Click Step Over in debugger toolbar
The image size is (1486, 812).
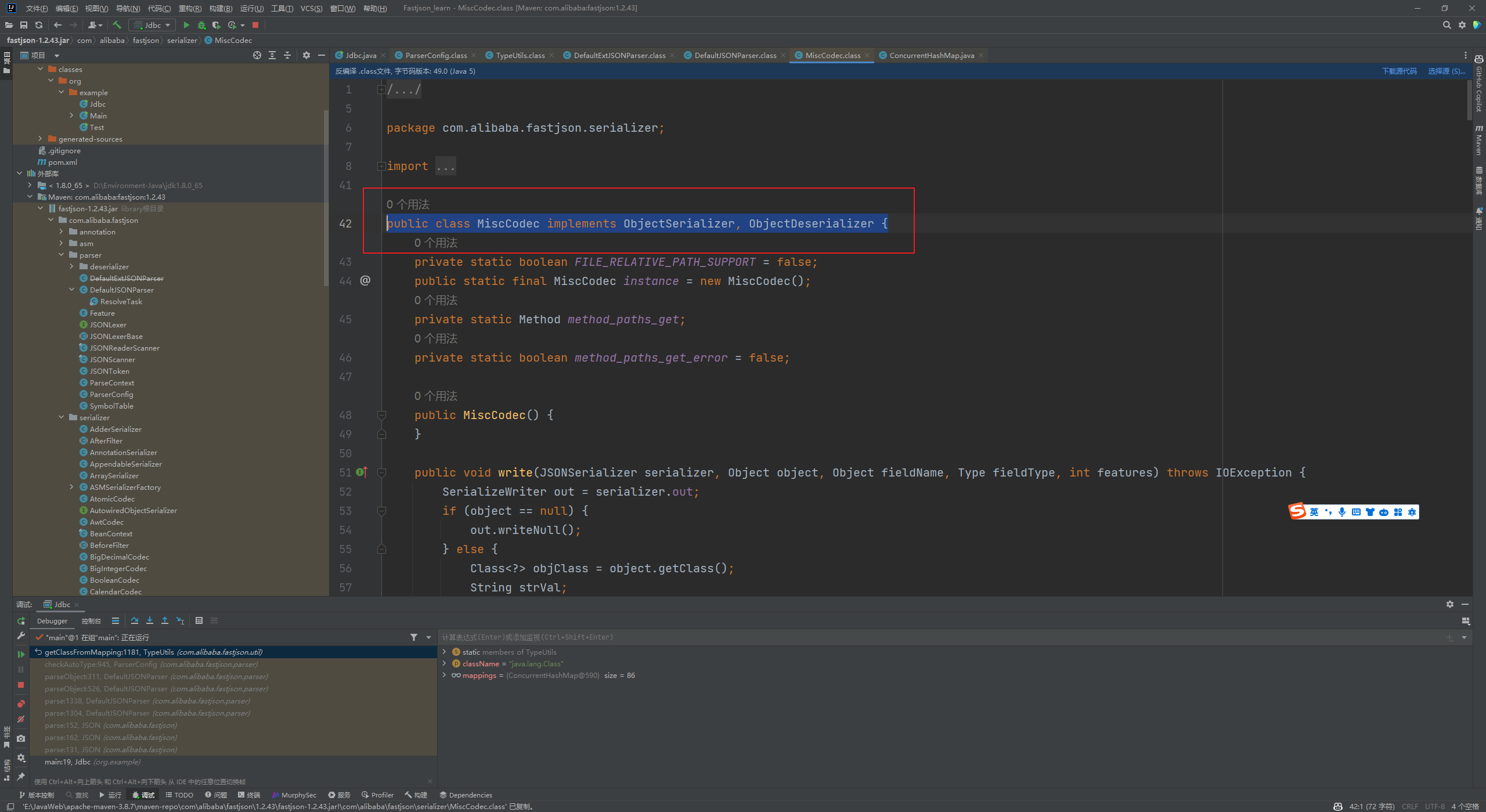point(135,620)
